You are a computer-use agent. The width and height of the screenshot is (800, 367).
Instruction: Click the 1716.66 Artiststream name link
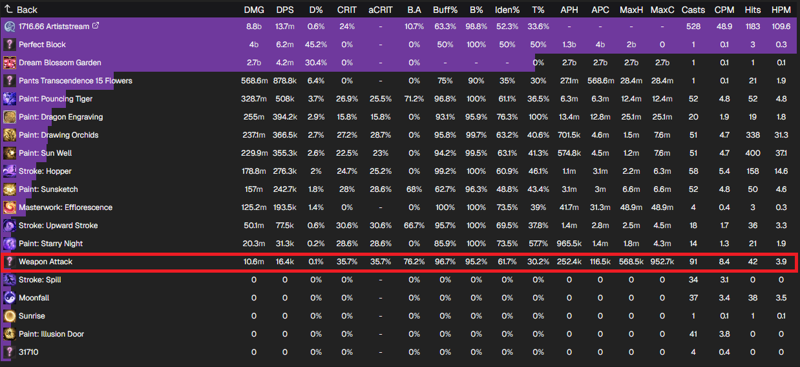click(x=53, y=26)
